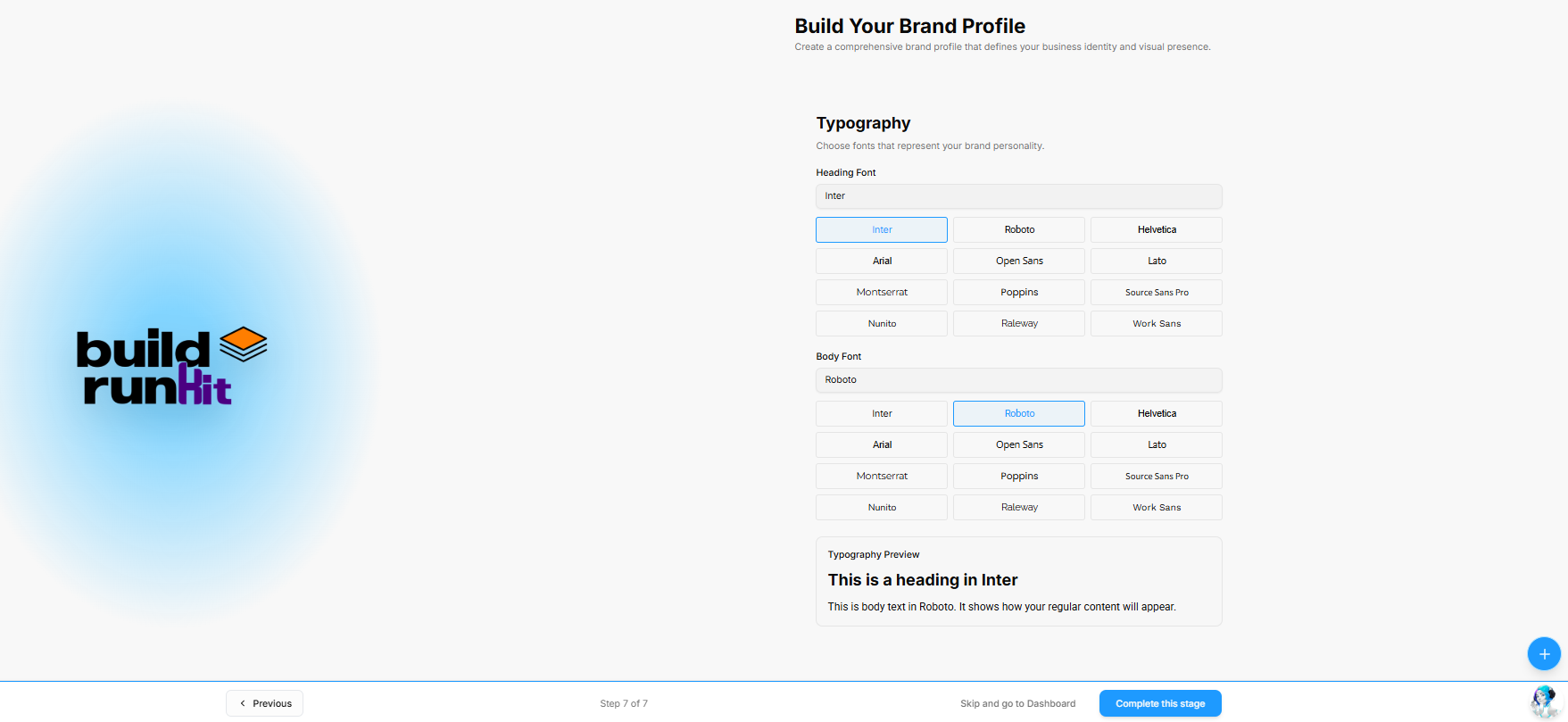Choose Open Sans body font option

point(1019,444)
